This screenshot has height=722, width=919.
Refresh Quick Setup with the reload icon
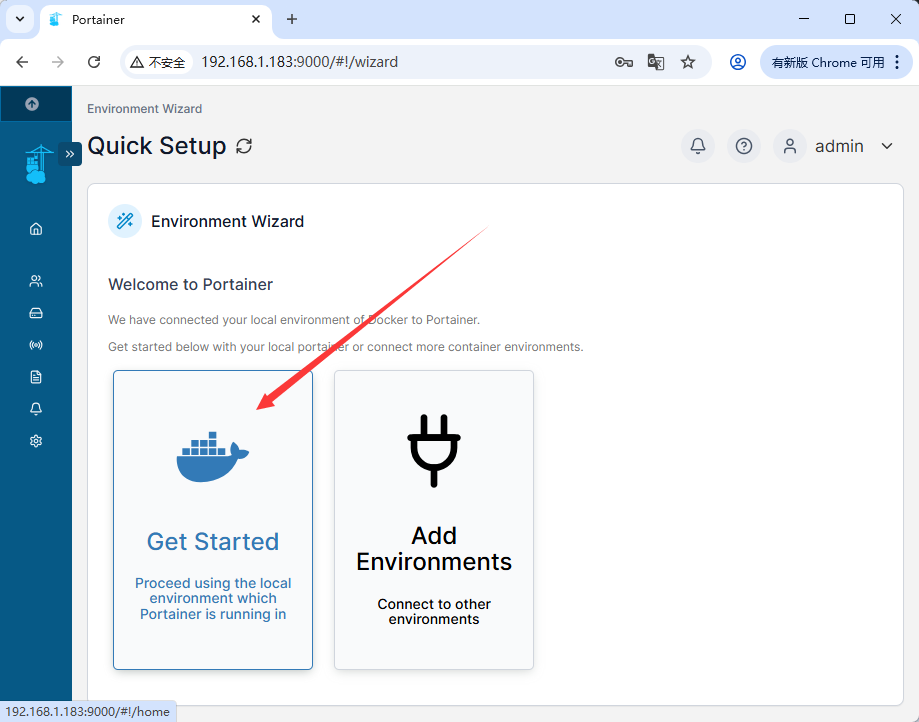[244, 146]
